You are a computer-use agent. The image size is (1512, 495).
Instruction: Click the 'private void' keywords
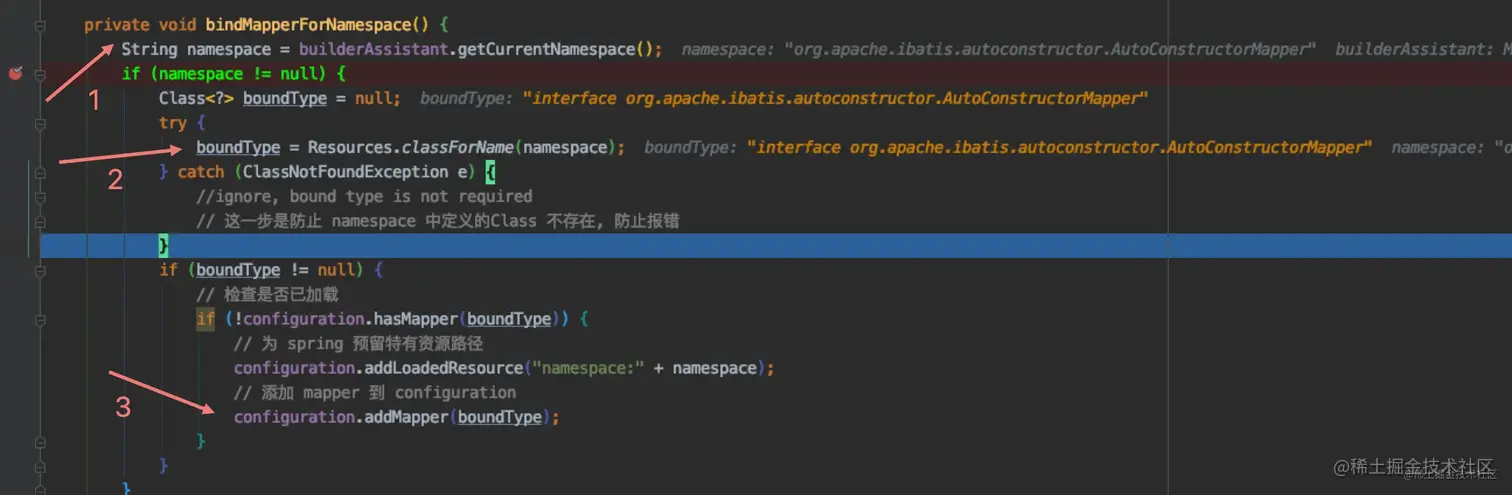click(x=140, y=25)
